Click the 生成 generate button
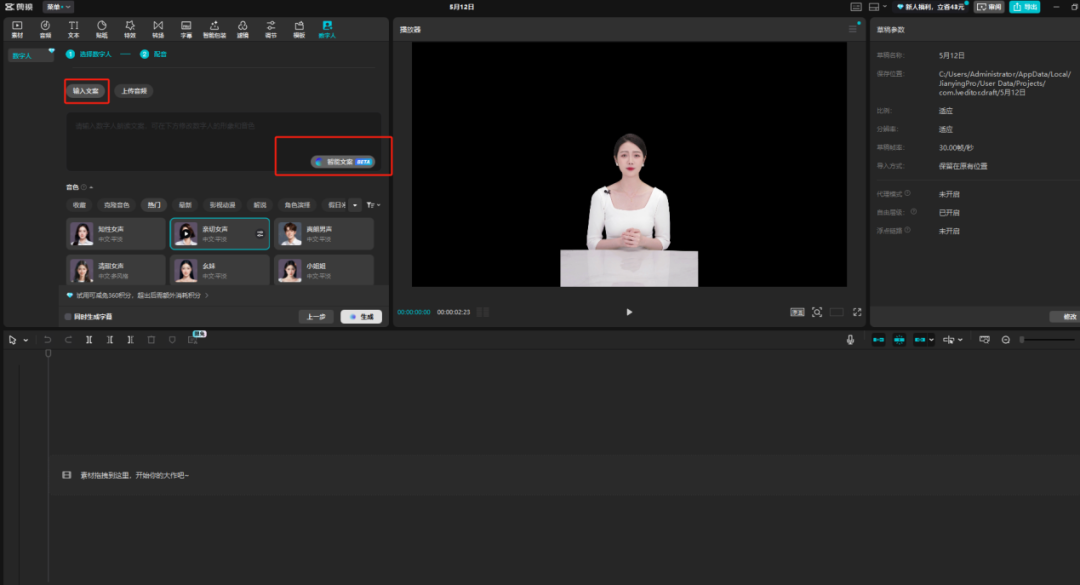The width and height of the screenshot is (1080, 585). click(x=361, y=317)
